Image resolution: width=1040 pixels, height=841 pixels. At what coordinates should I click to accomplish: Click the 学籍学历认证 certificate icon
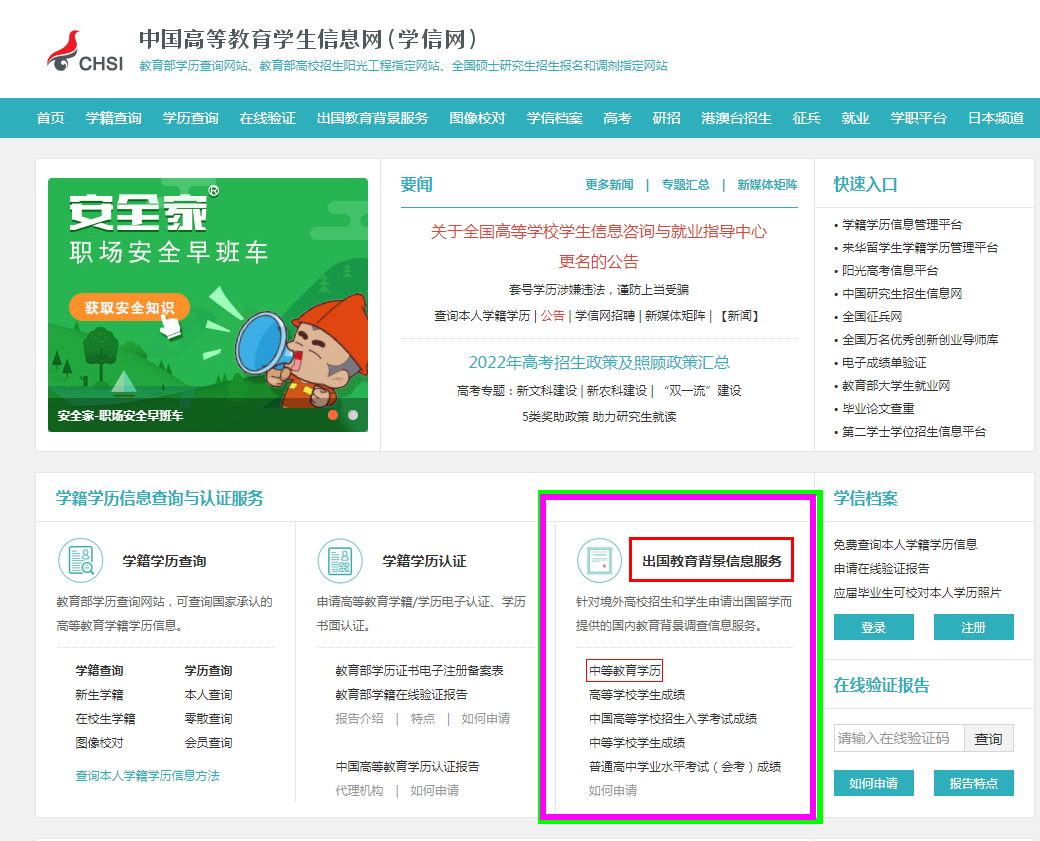[x=340, y=560]
